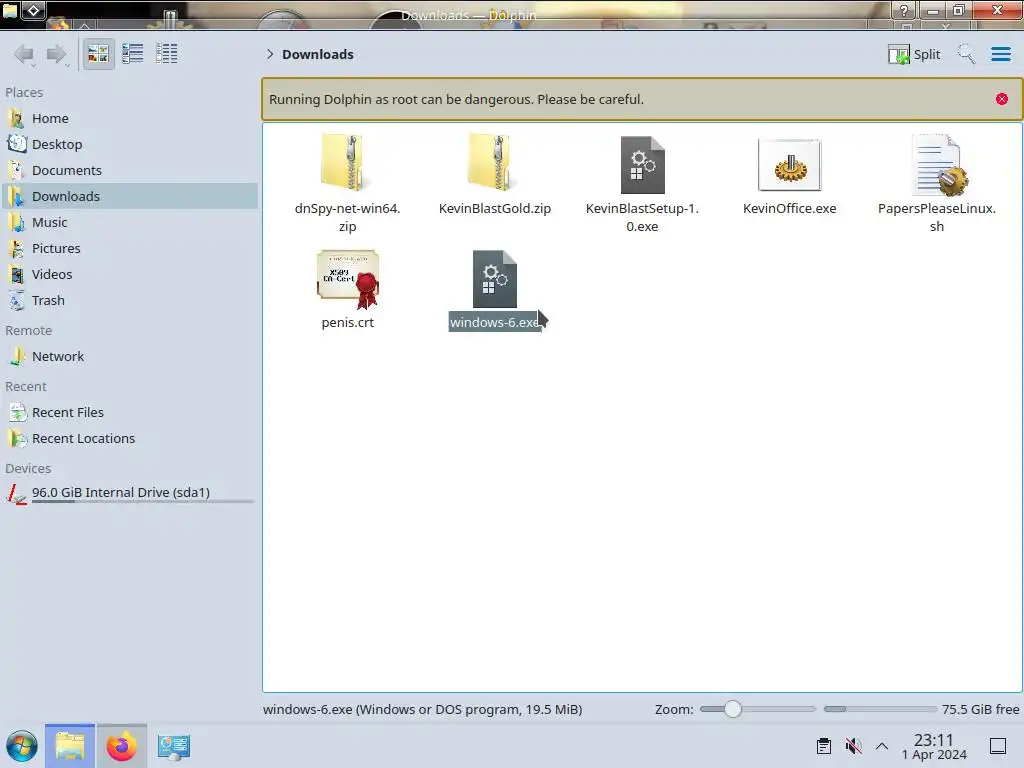This screenshot has width=1024, height=768.
Task: Select Downloads in Places
Action: pyautogui.click(x=129, y=197)
